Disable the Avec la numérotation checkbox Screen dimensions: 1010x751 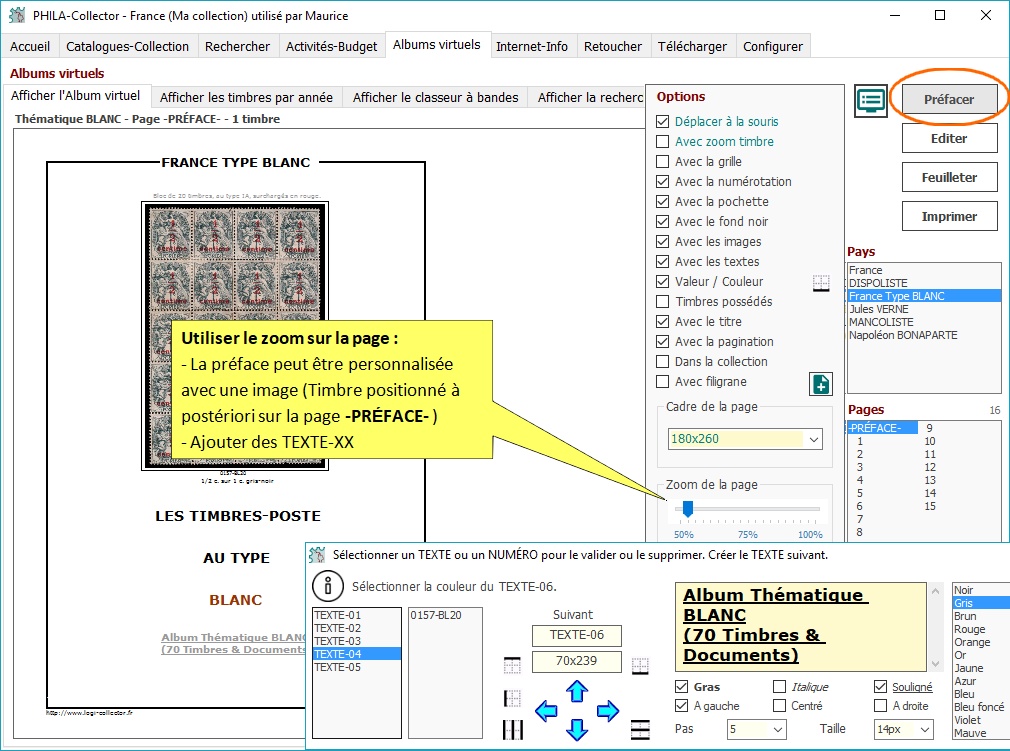[x=662, y=182]
